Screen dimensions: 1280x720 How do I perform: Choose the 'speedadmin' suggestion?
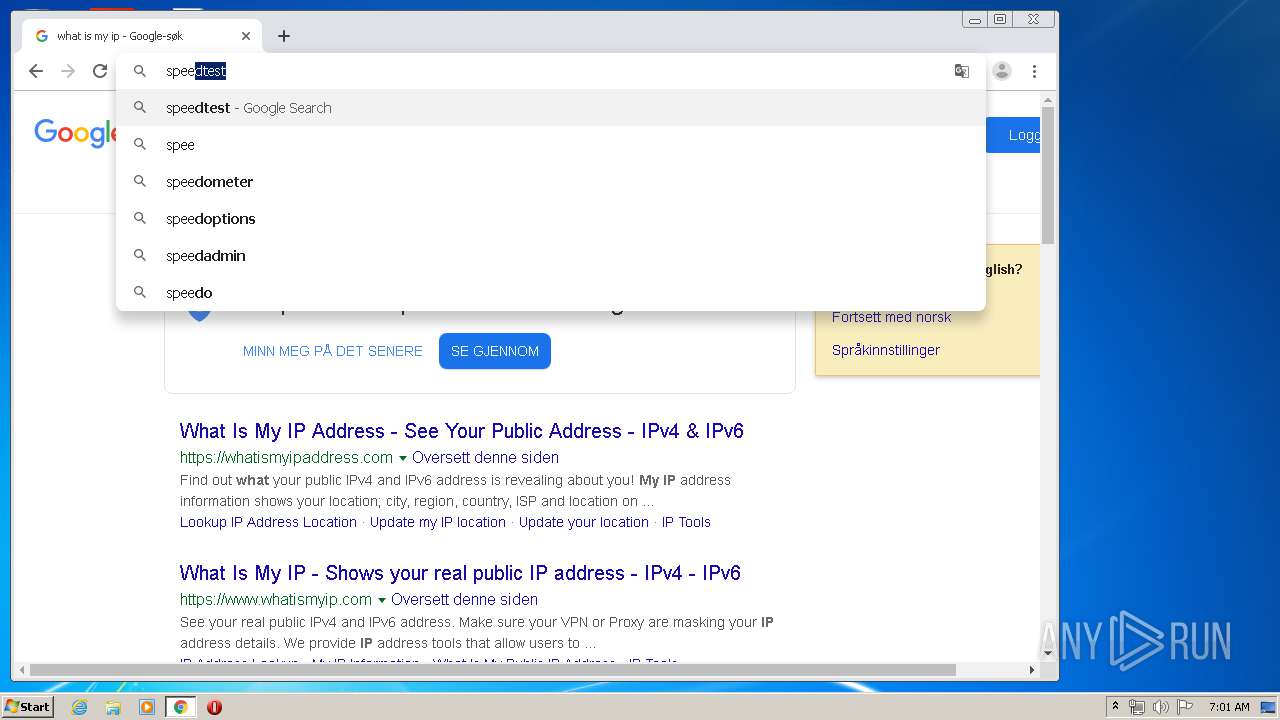click(551, 256)
